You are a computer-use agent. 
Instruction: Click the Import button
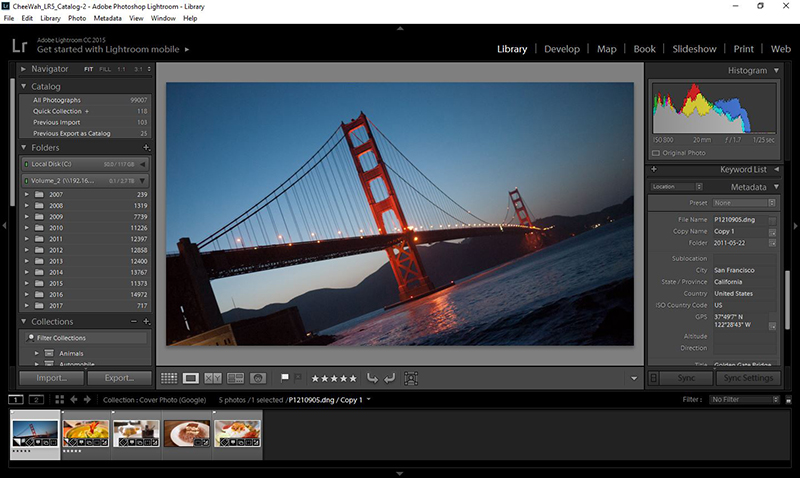tap(52, 378)
